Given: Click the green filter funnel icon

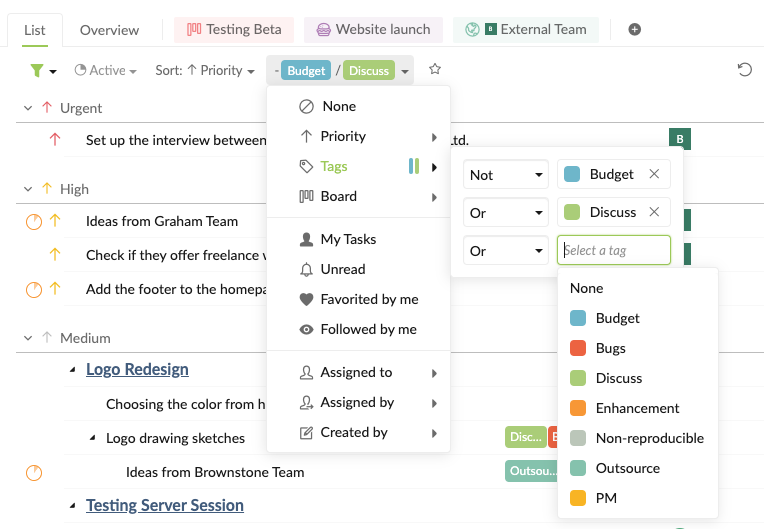Looking at the screenshot, I should pyautogui.click(x=37, y=70).
